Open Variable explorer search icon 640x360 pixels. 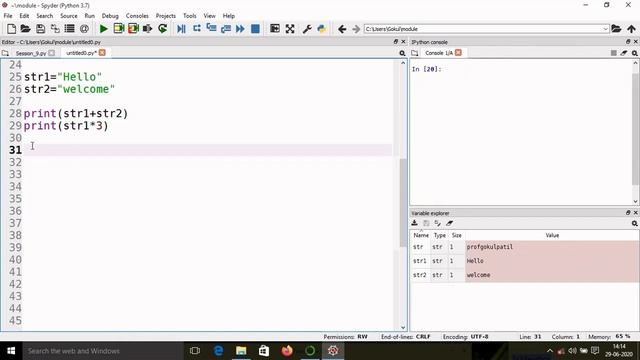(635, 223)
